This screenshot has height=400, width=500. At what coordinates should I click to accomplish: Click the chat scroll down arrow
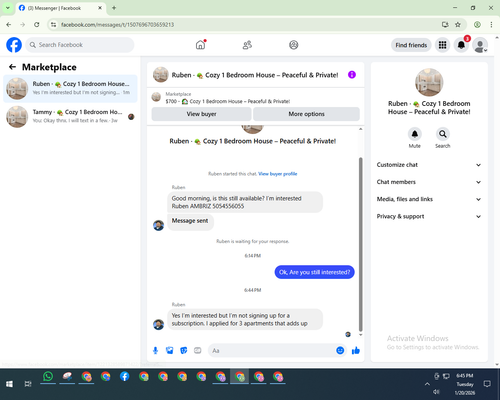360,335
